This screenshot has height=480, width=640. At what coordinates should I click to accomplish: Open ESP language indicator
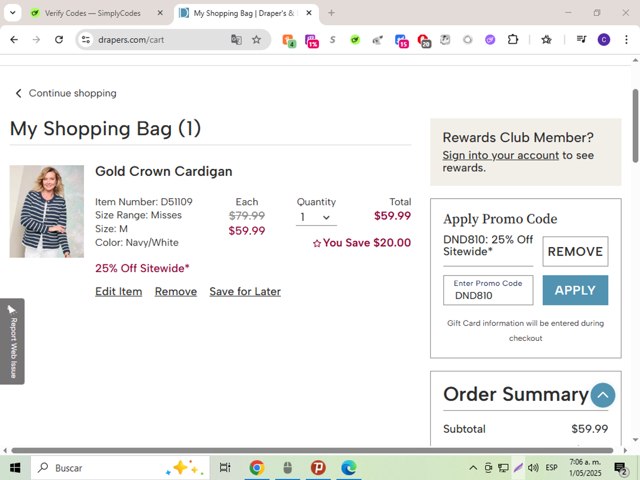point(551,468)
